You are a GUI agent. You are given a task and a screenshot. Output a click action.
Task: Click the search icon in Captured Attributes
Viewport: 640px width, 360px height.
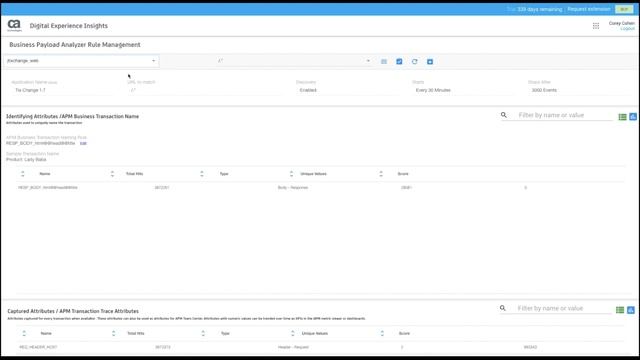click(x=502, y=308)
